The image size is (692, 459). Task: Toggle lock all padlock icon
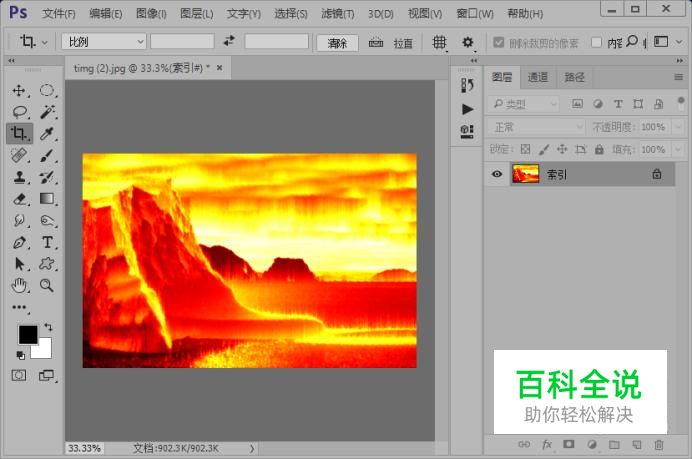[x=599, y=149]
